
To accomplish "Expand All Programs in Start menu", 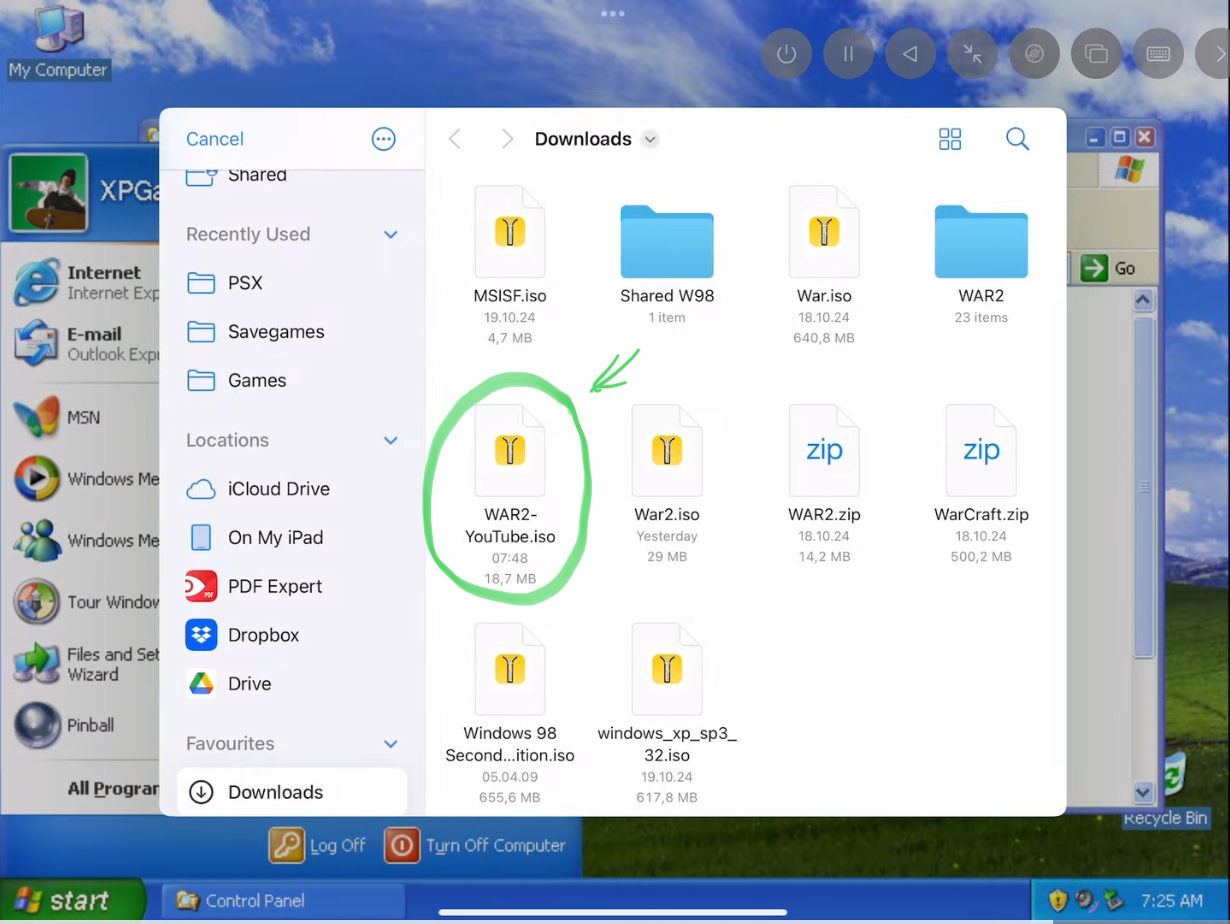I will tap(113, 789).
